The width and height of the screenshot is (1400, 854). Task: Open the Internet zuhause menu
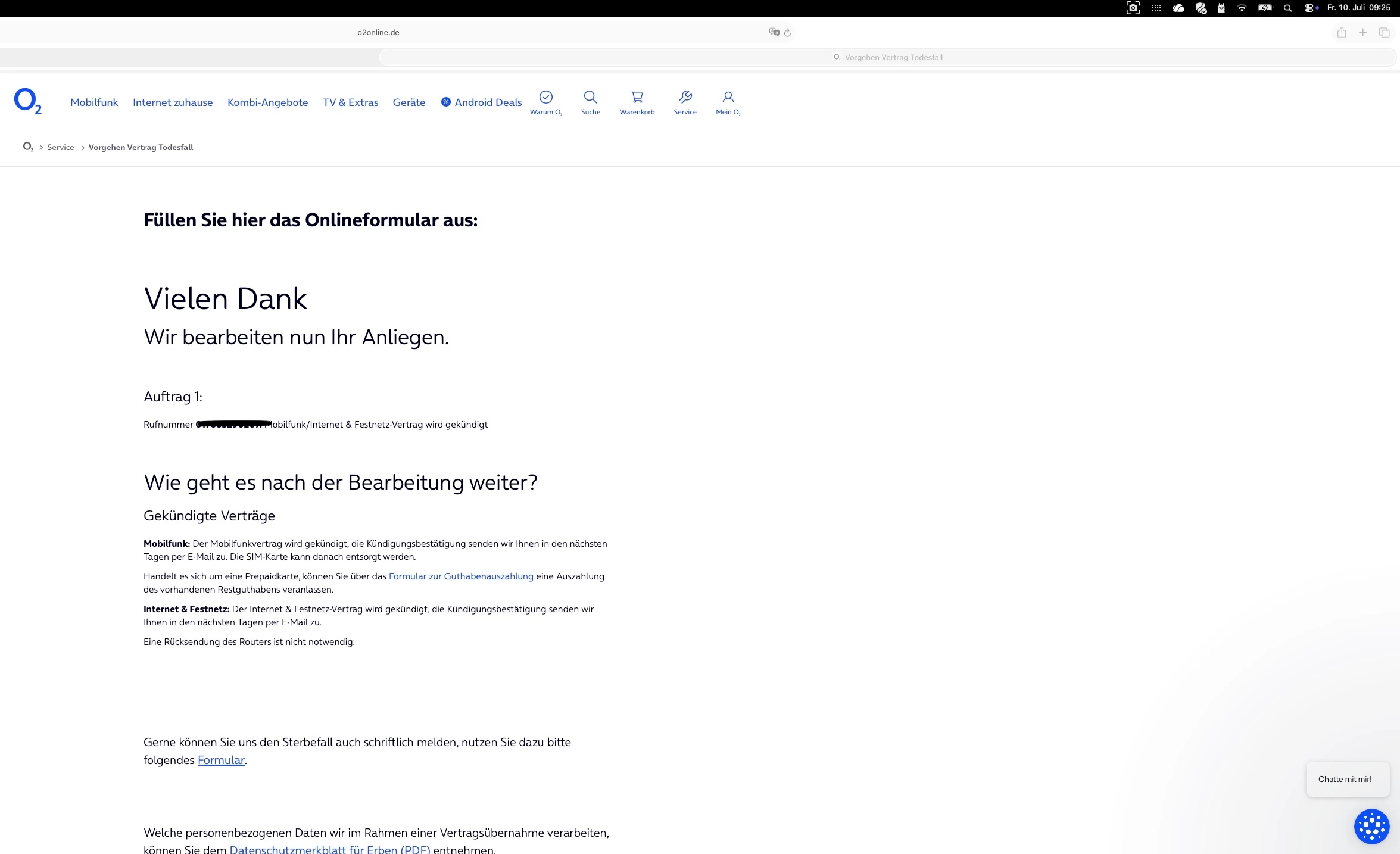173,102
